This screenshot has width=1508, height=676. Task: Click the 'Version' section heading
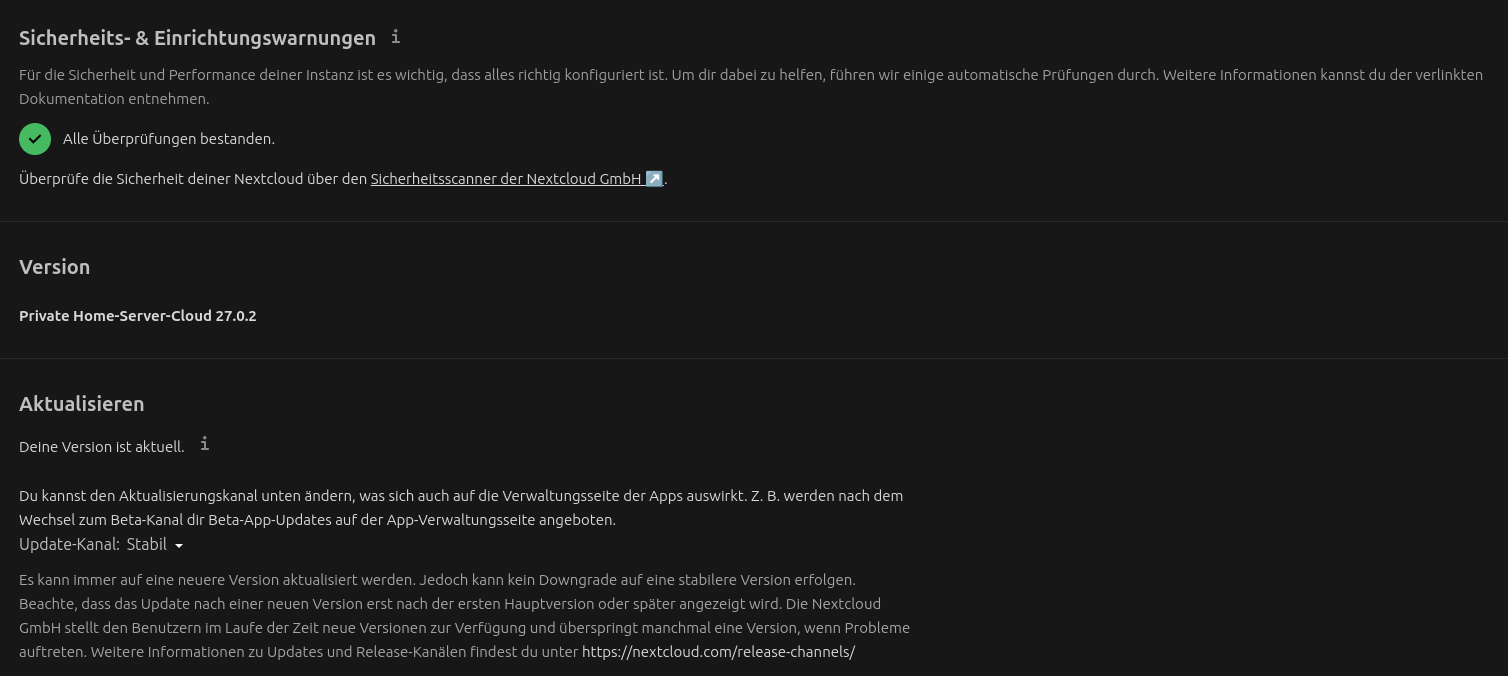pyautogui.click(x=54, y=267)
